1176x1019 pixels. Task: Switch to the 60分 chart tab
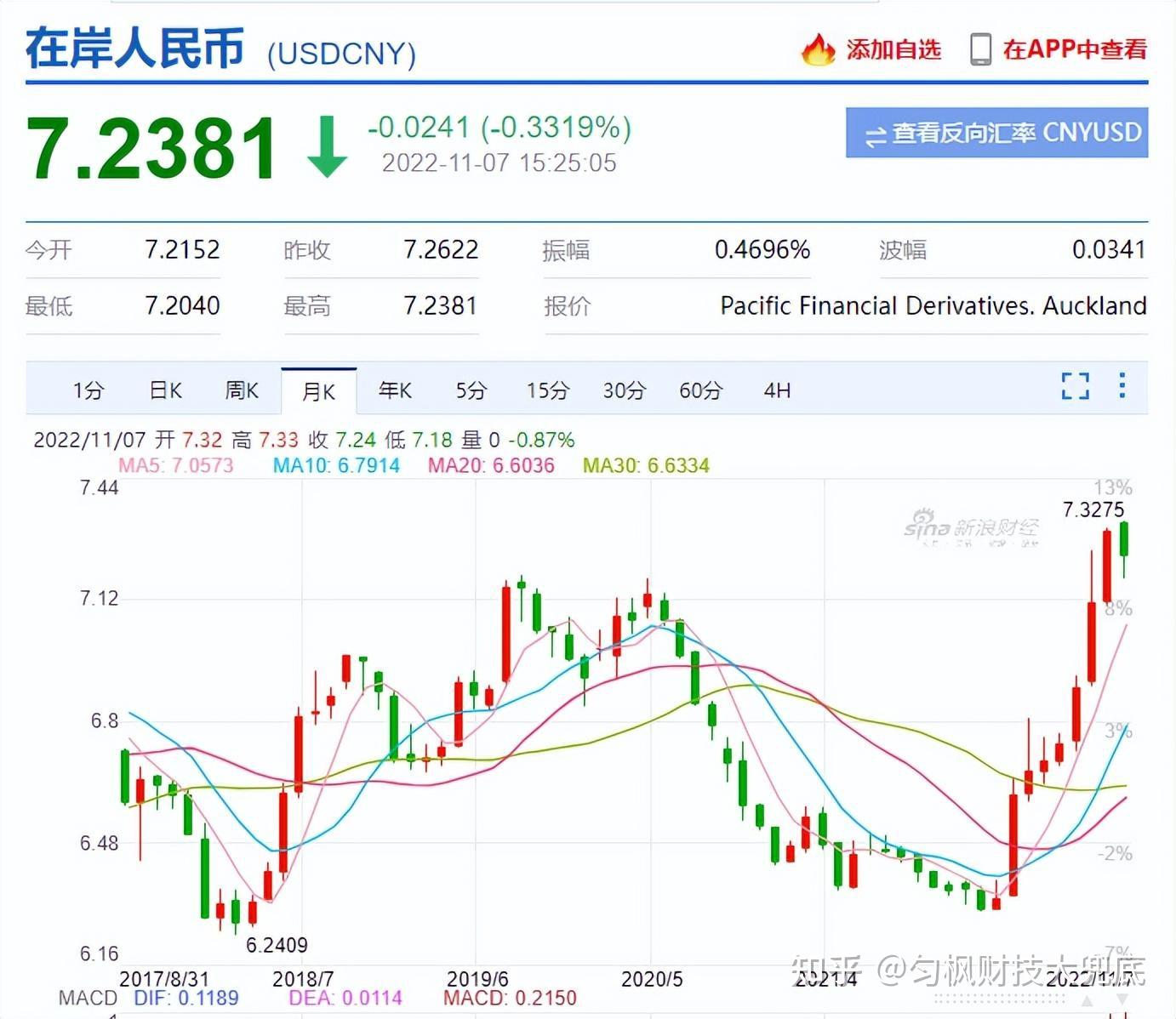pos(700,390)
